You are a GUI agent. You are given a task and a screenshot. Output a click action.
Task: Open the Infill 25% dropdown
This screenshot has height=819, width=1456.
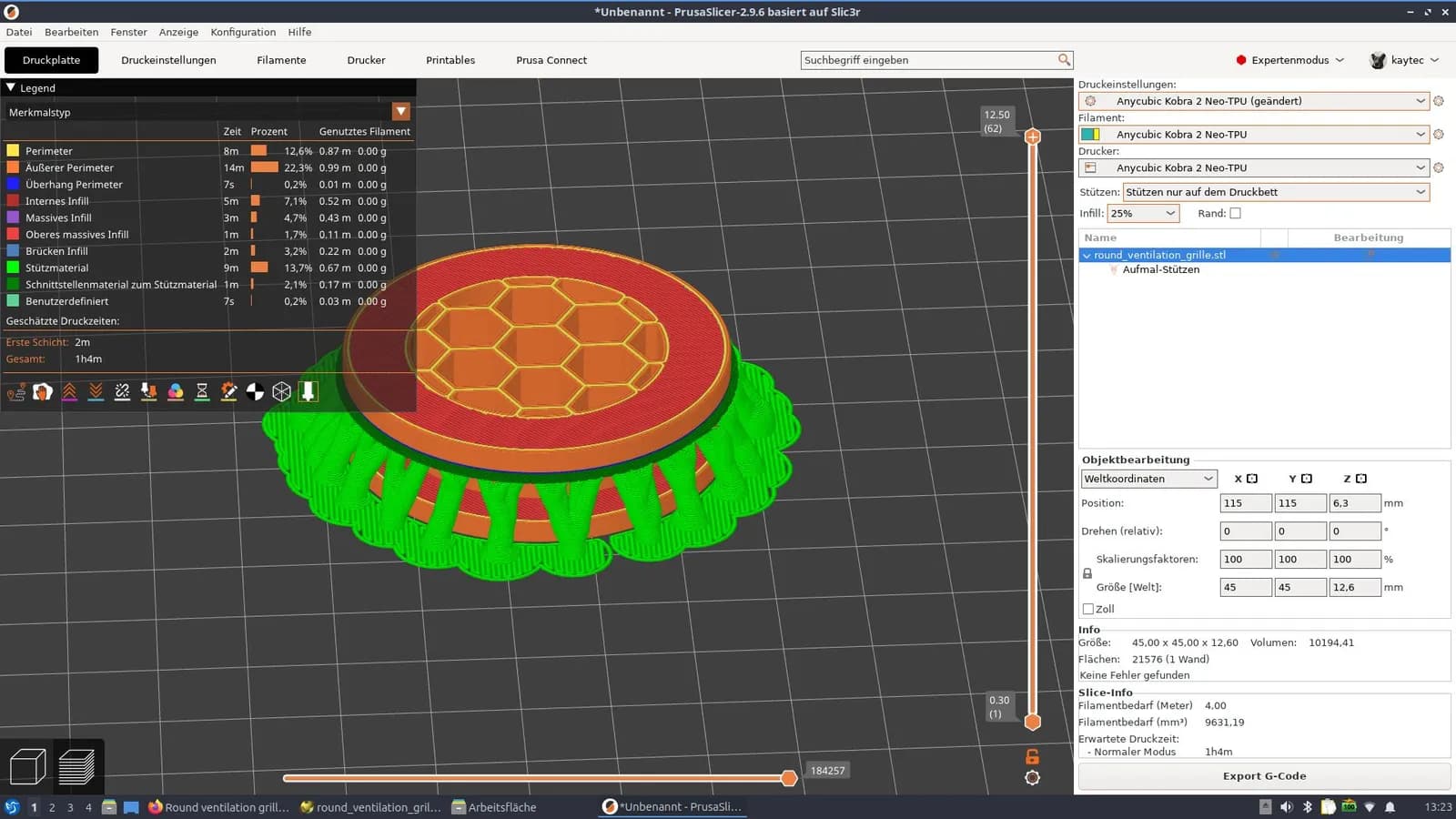1143,214
